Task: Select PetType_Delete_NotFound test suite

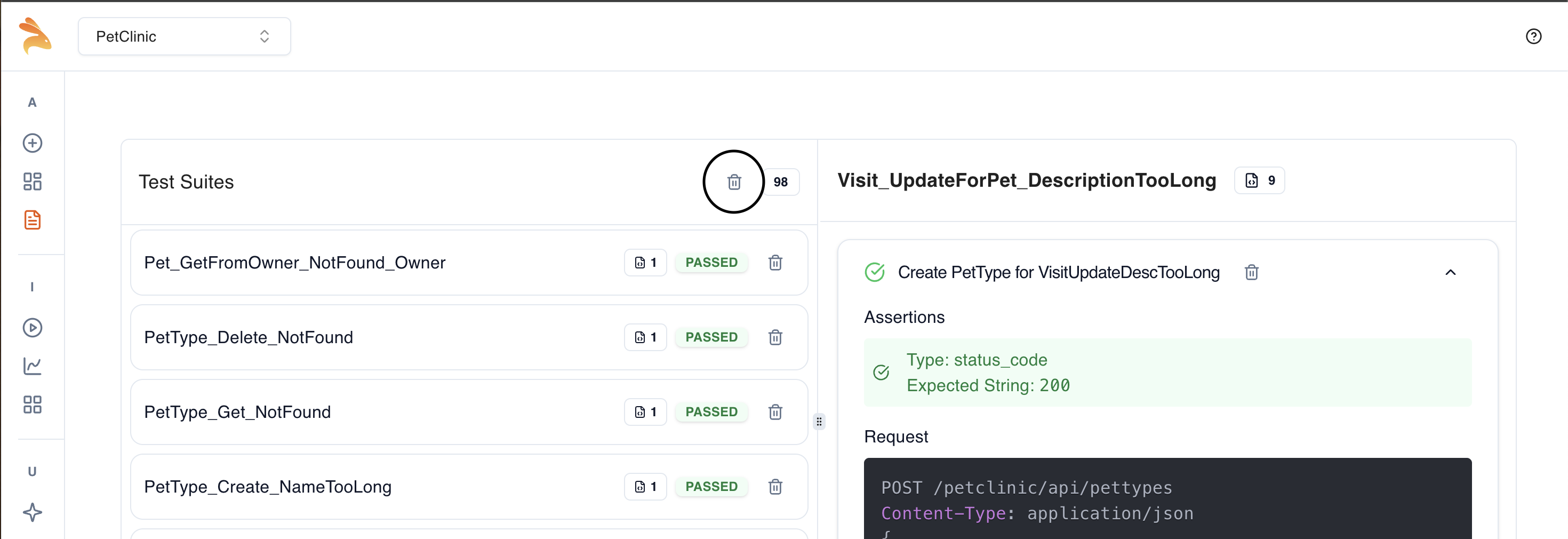Action: coord(469,337)
